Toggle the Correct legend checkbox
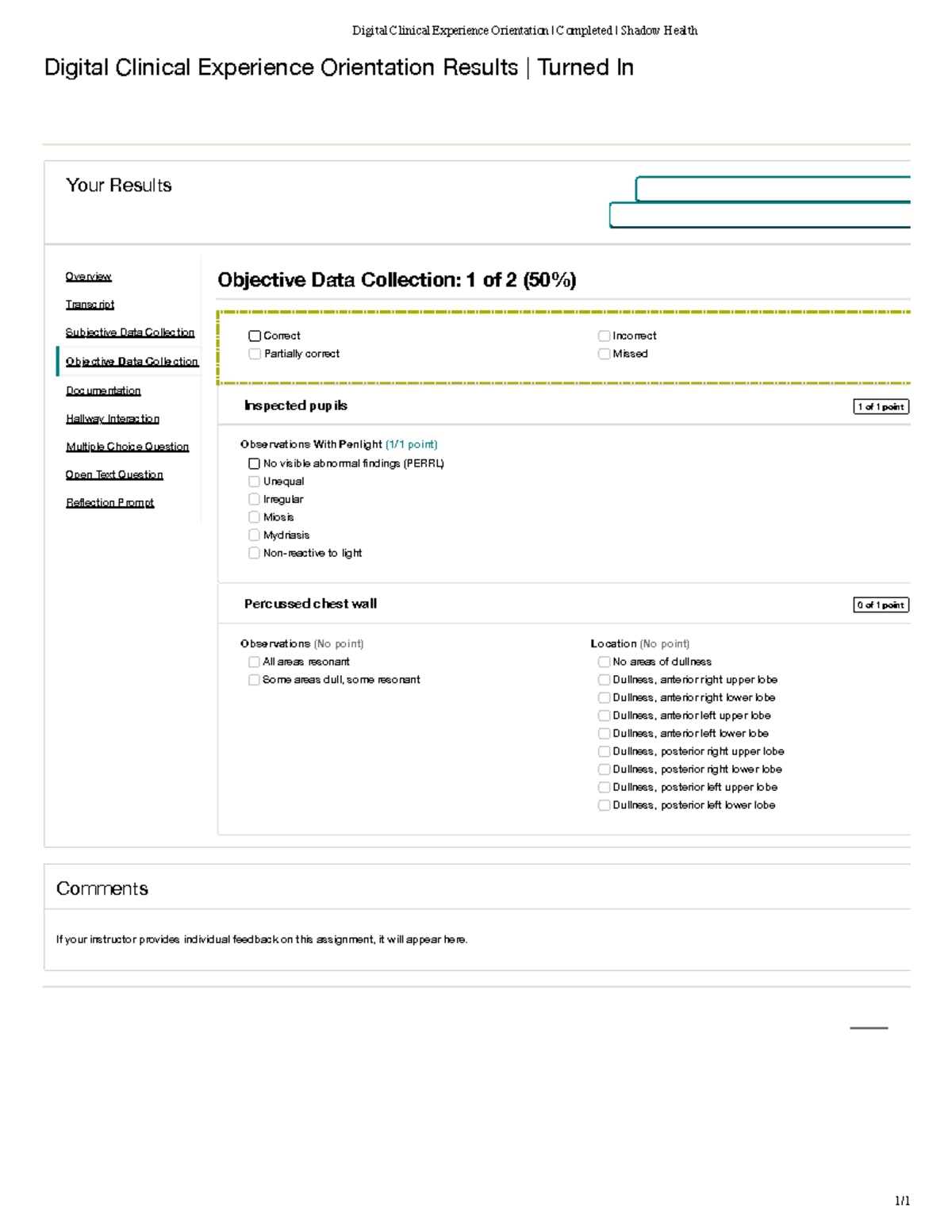Viewport: 952px width, 1232px height. tap(255, 336)
